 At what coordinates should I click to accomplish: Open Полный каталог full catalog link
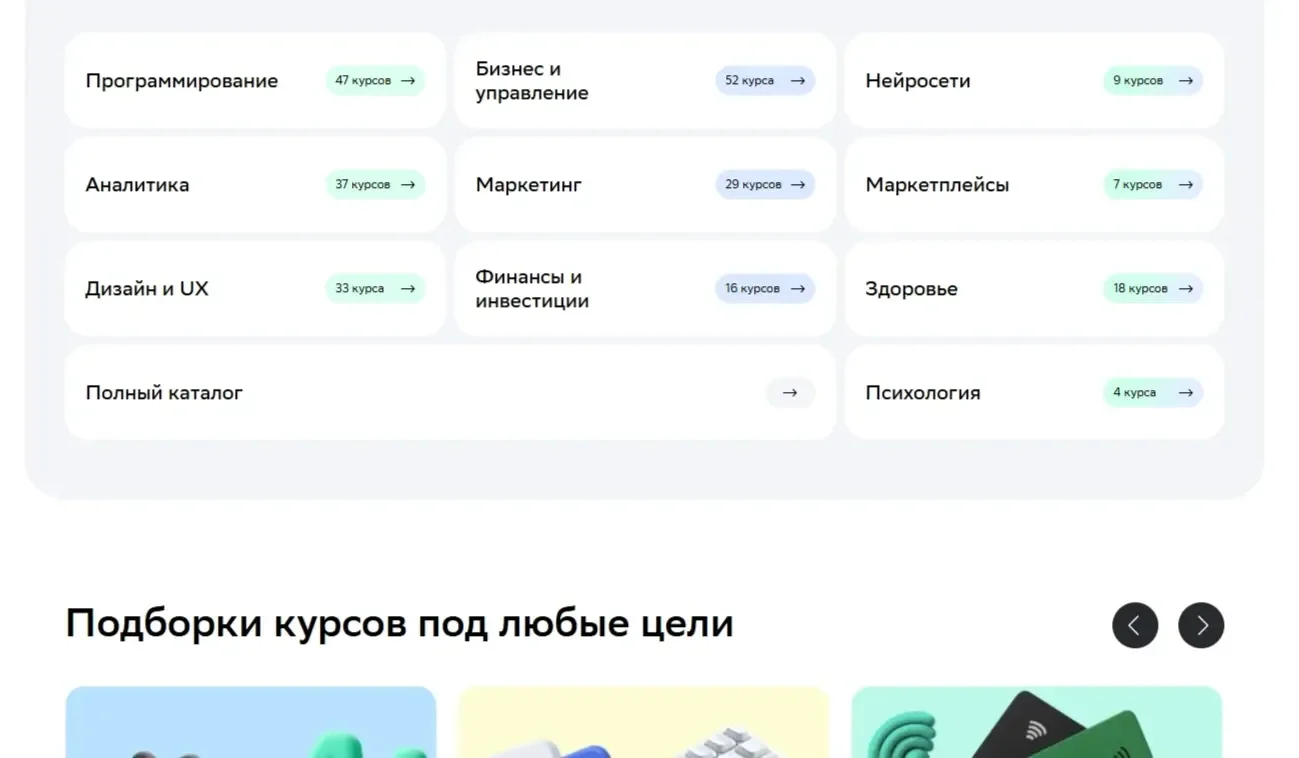[x=450, y=393]
